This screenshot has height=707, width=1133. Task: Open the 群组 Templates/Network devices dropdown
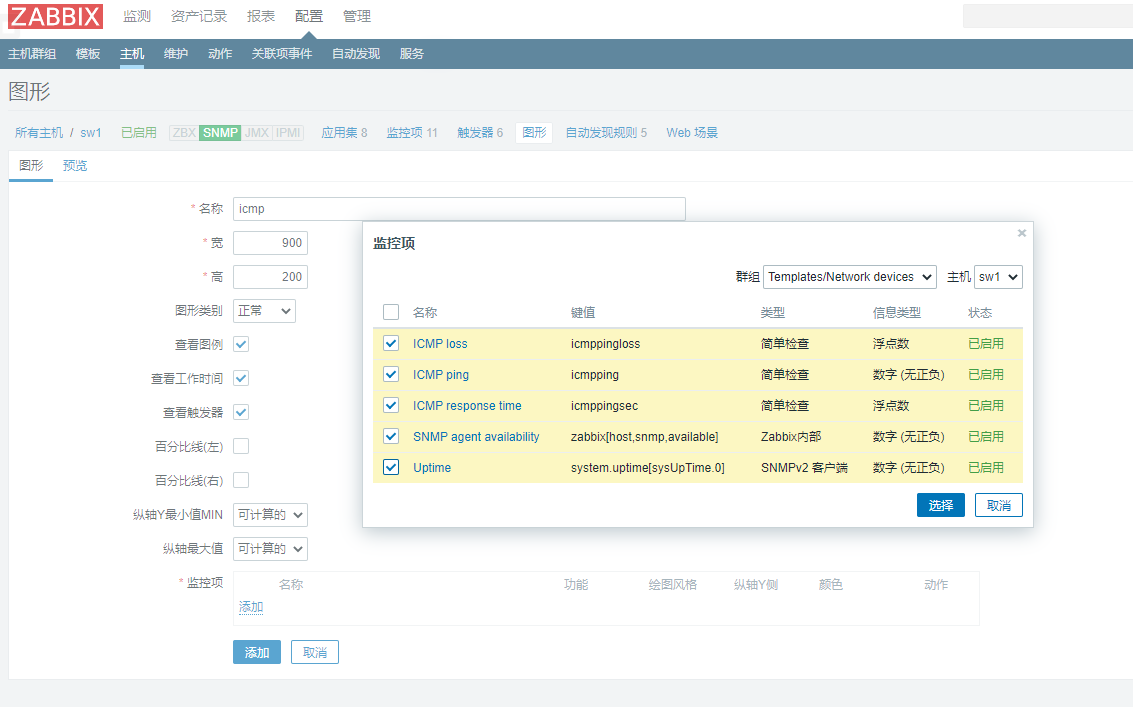[850, 277]
